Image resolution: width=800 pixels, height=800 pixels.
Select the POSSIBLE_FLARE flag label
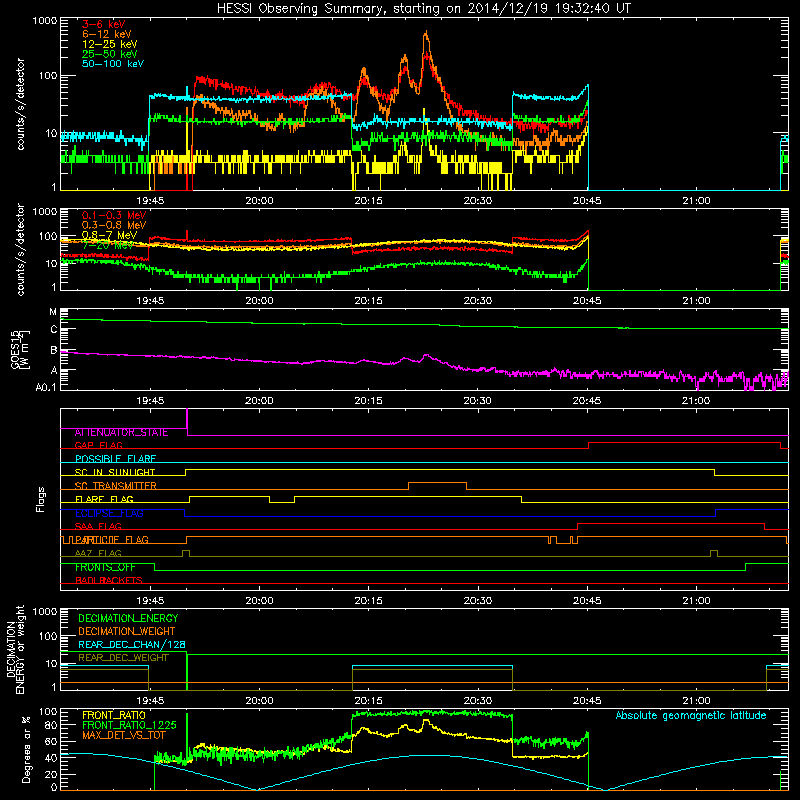pos(115,459)
